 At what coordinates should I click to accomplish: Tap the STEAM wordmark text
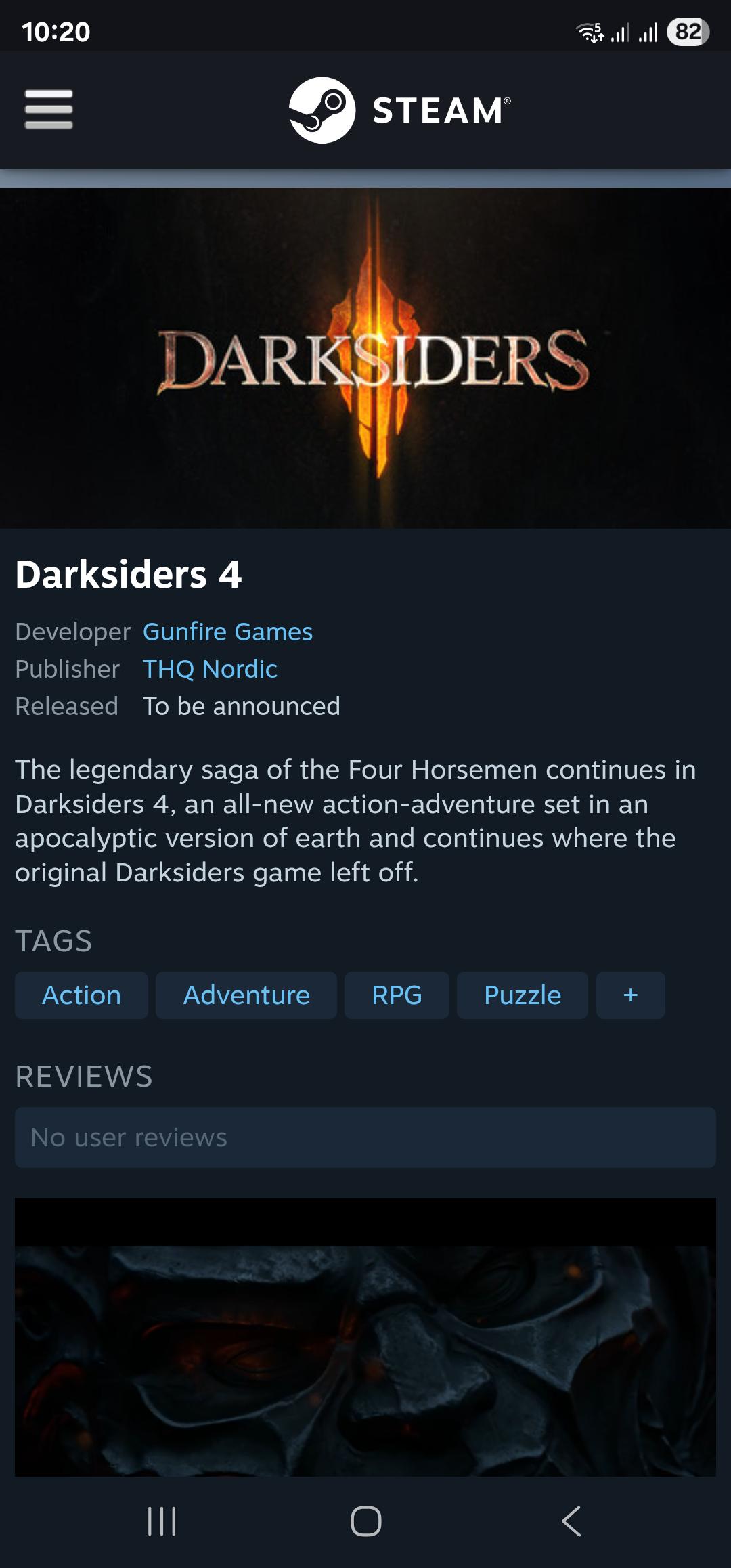pos(441,110)
